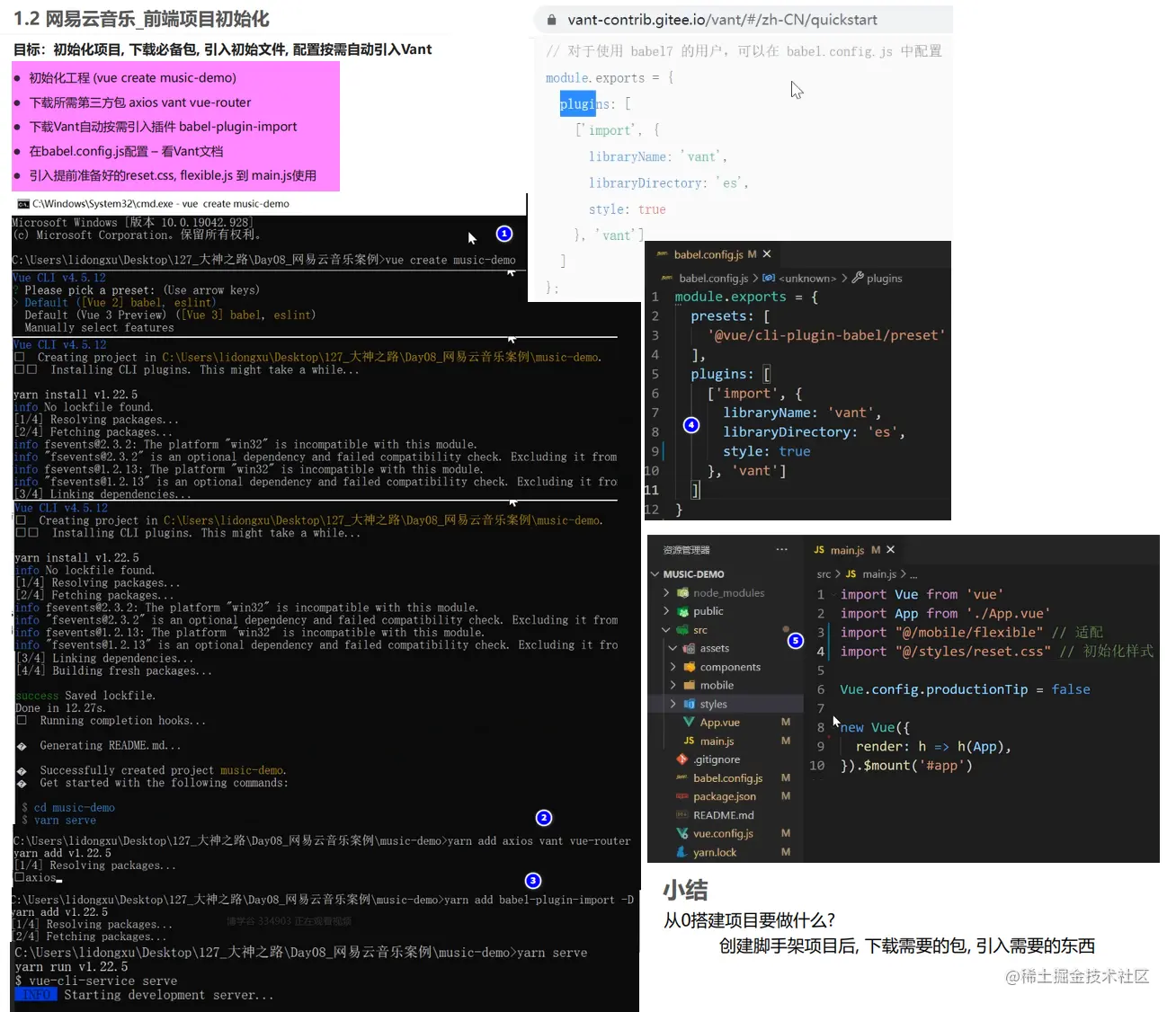Click the mobile folder icon
Screen dimensions: 1176x1012
point(690,685)
